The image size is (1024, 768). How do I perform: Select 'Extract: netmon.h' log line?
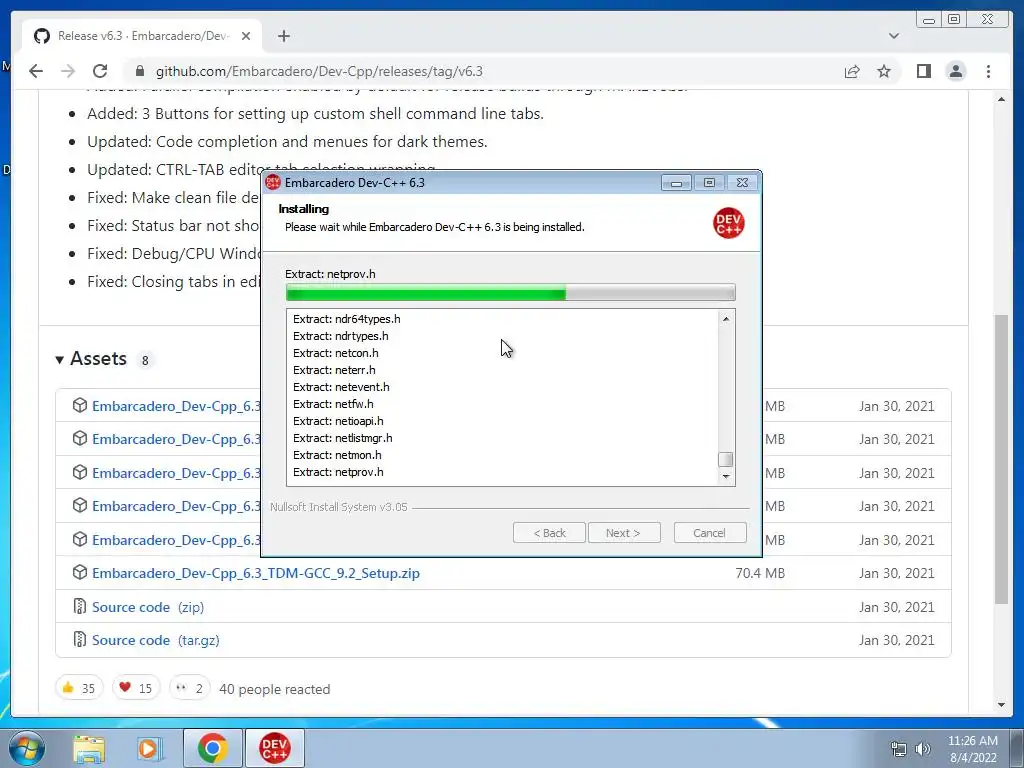337,455
